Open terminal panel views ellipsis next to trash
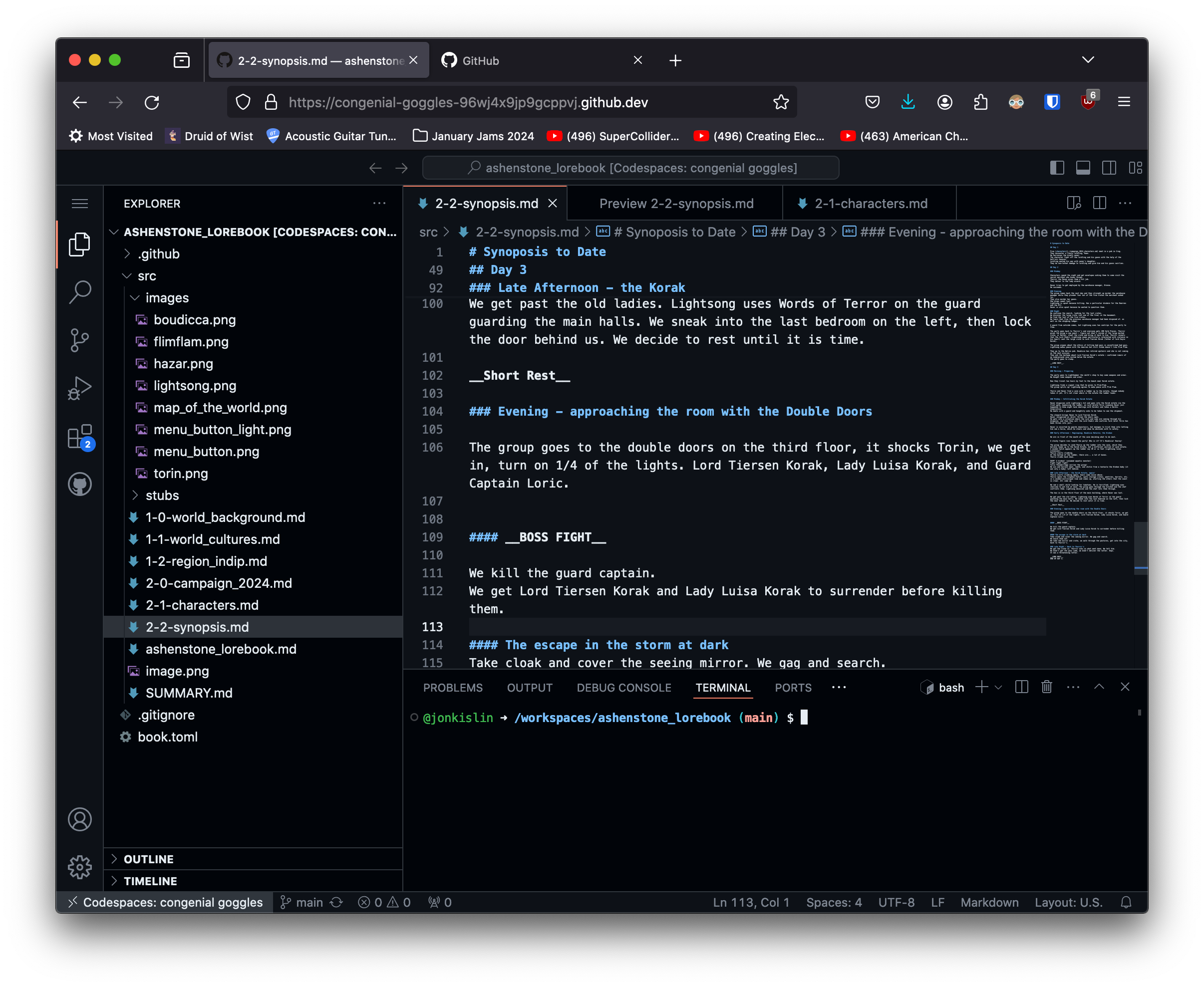This screenshot has width=1204, height=987. tap(1073, 687)
